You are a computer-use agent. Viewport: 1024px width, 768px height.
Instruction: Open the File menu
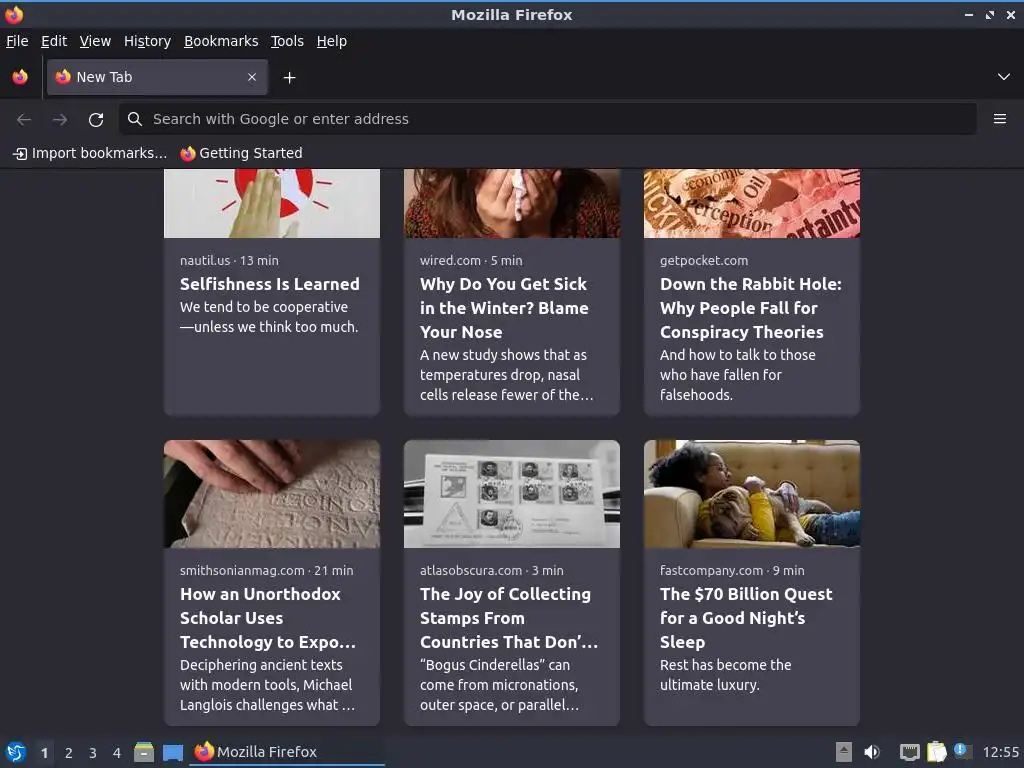17,41
